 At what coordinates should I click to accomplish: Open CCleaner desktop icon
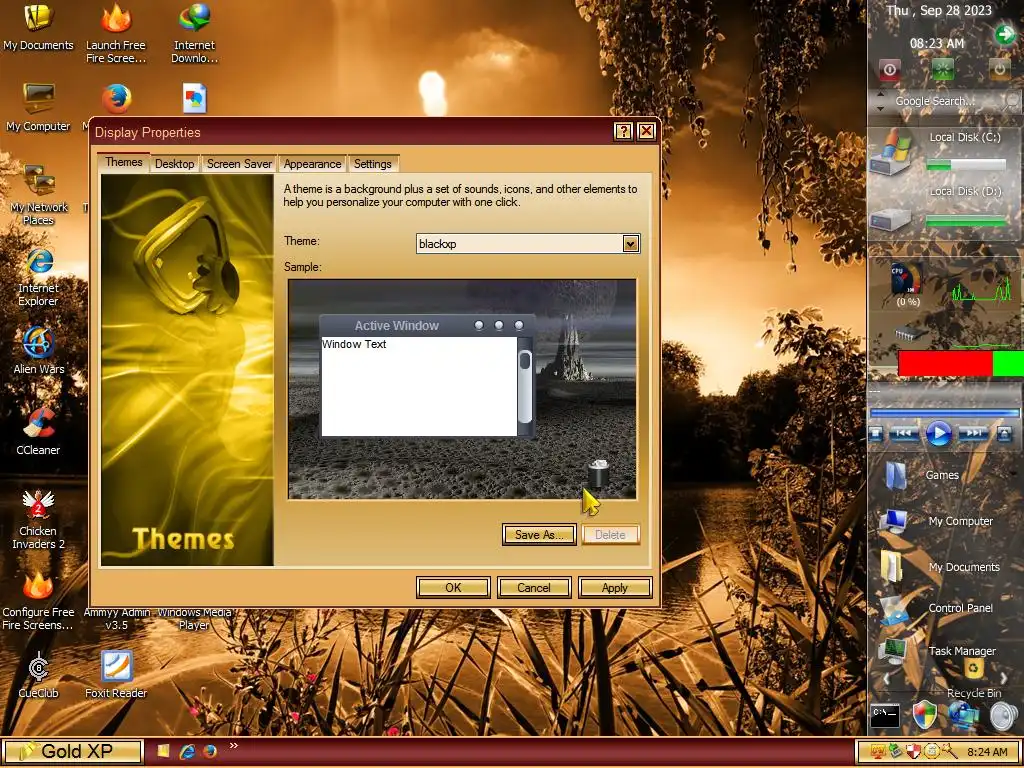(38, 432)
